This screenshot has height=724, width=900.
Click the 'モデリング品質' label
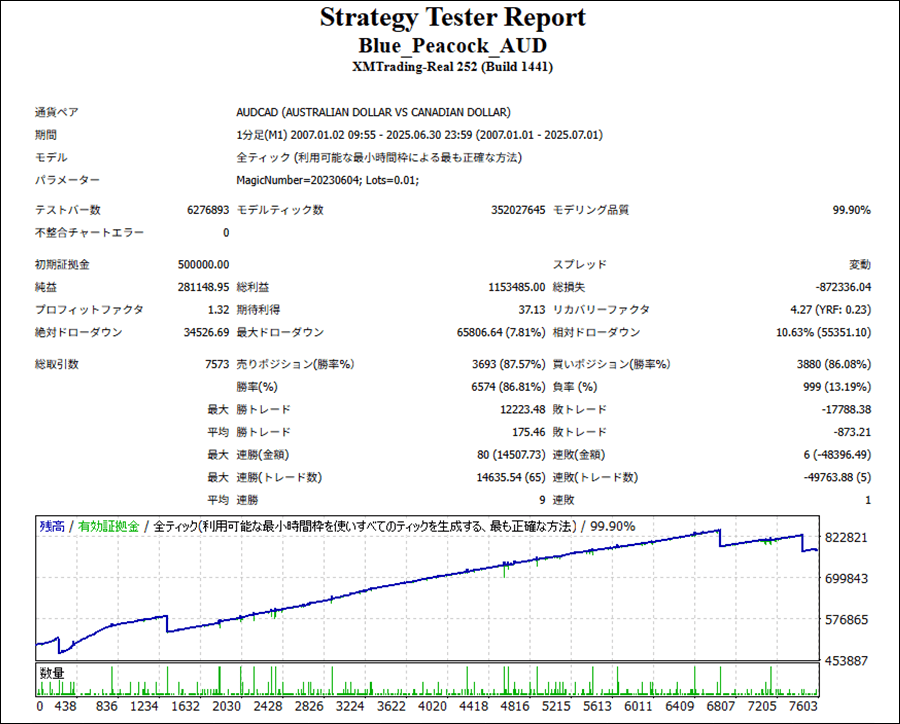pyautogui.click(x=591, y=210)
